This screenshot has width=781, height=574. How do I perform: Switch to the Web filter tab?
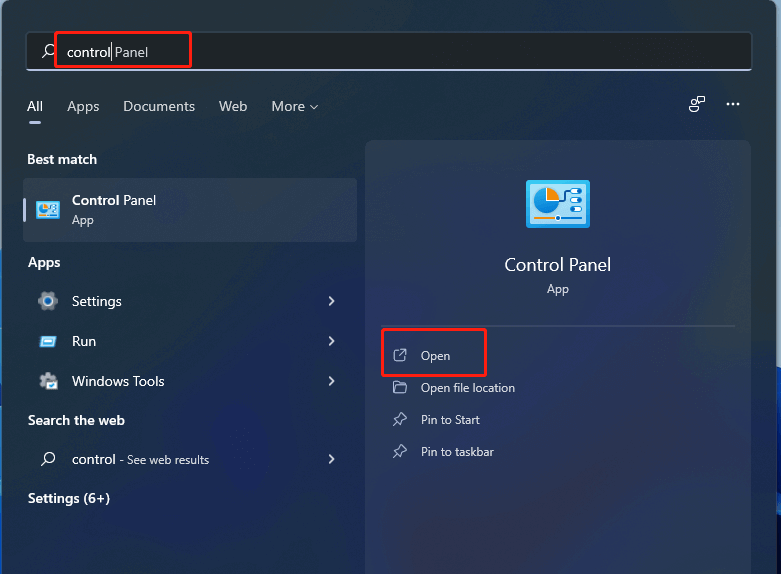233,106
